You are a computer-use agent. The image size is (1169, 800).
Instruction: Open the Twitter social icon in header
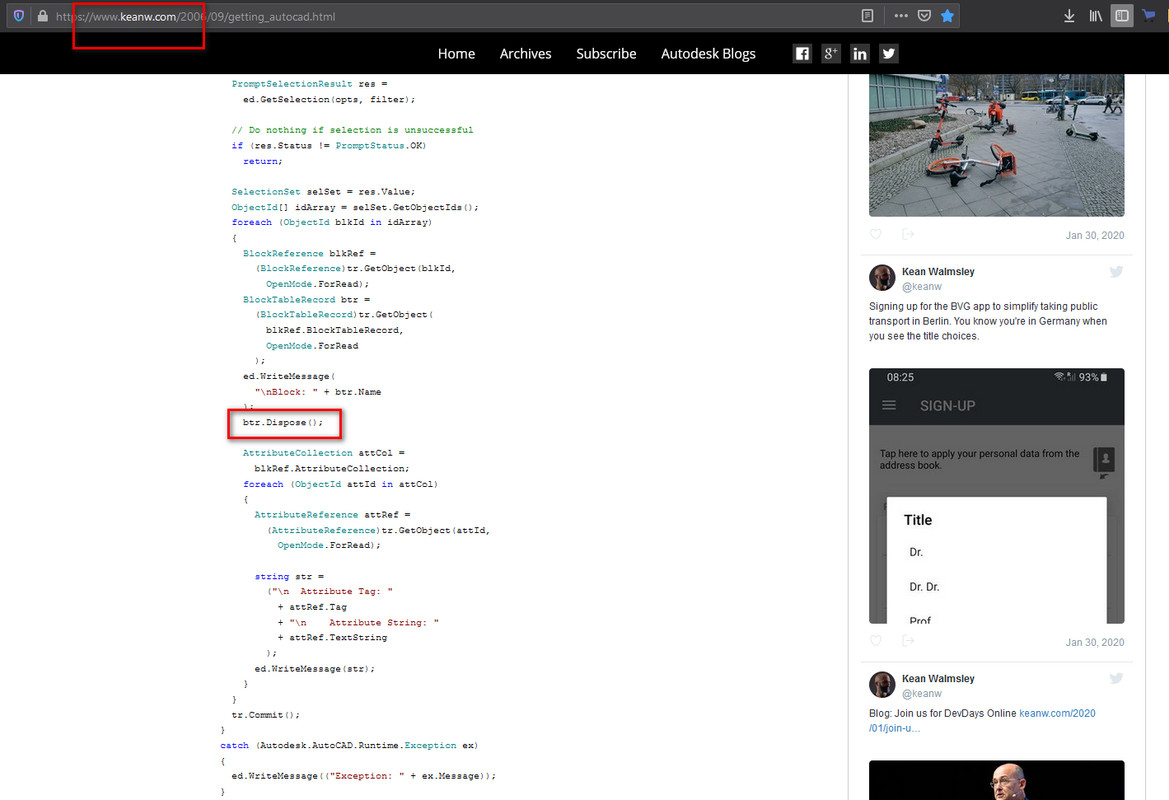[x=889, y=54]
